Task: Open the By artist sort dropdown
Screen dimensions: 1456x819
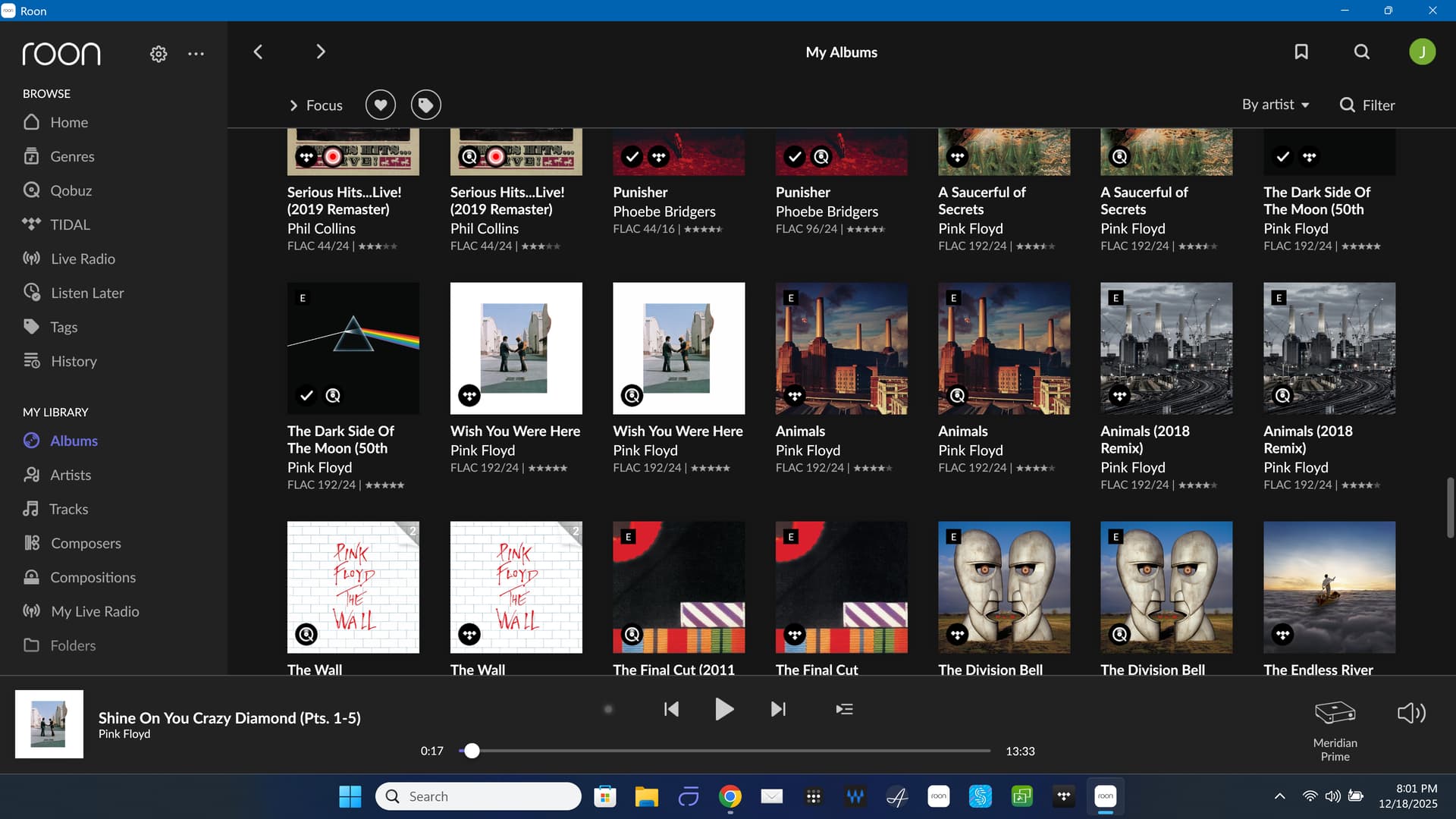Action: tap(1276, 105)
